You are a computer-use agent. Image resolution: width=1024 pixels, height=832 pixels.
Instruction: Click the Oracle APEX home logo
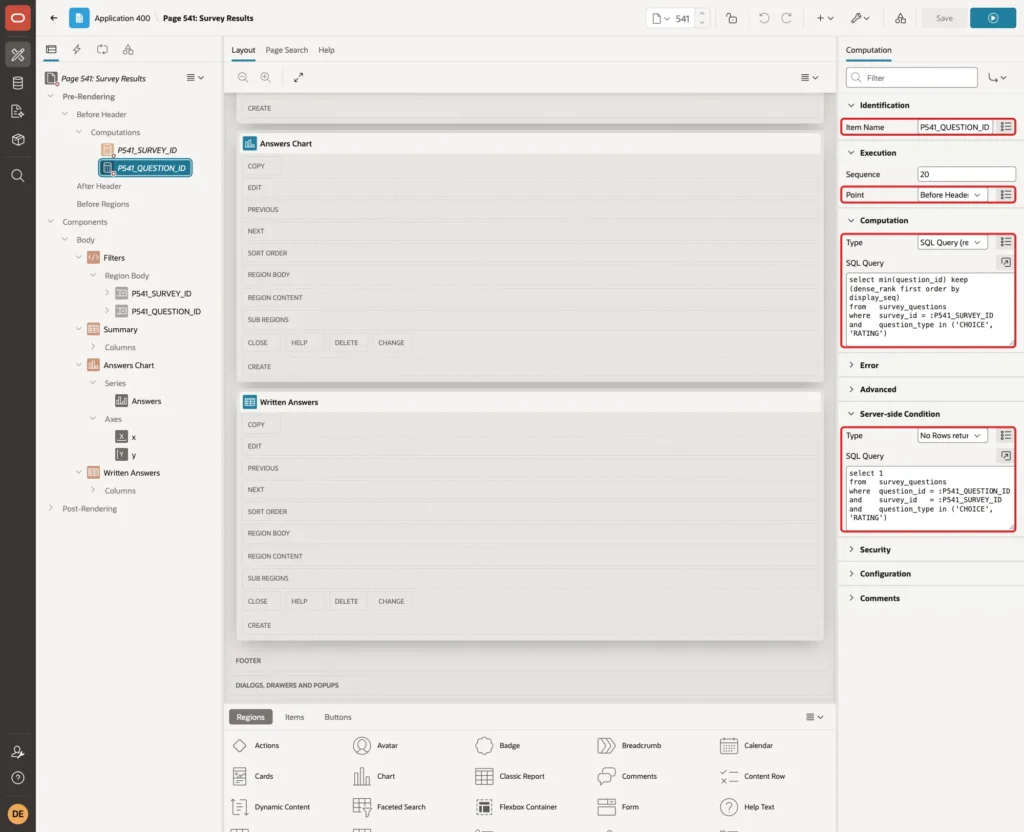click(x=18, y=18)
